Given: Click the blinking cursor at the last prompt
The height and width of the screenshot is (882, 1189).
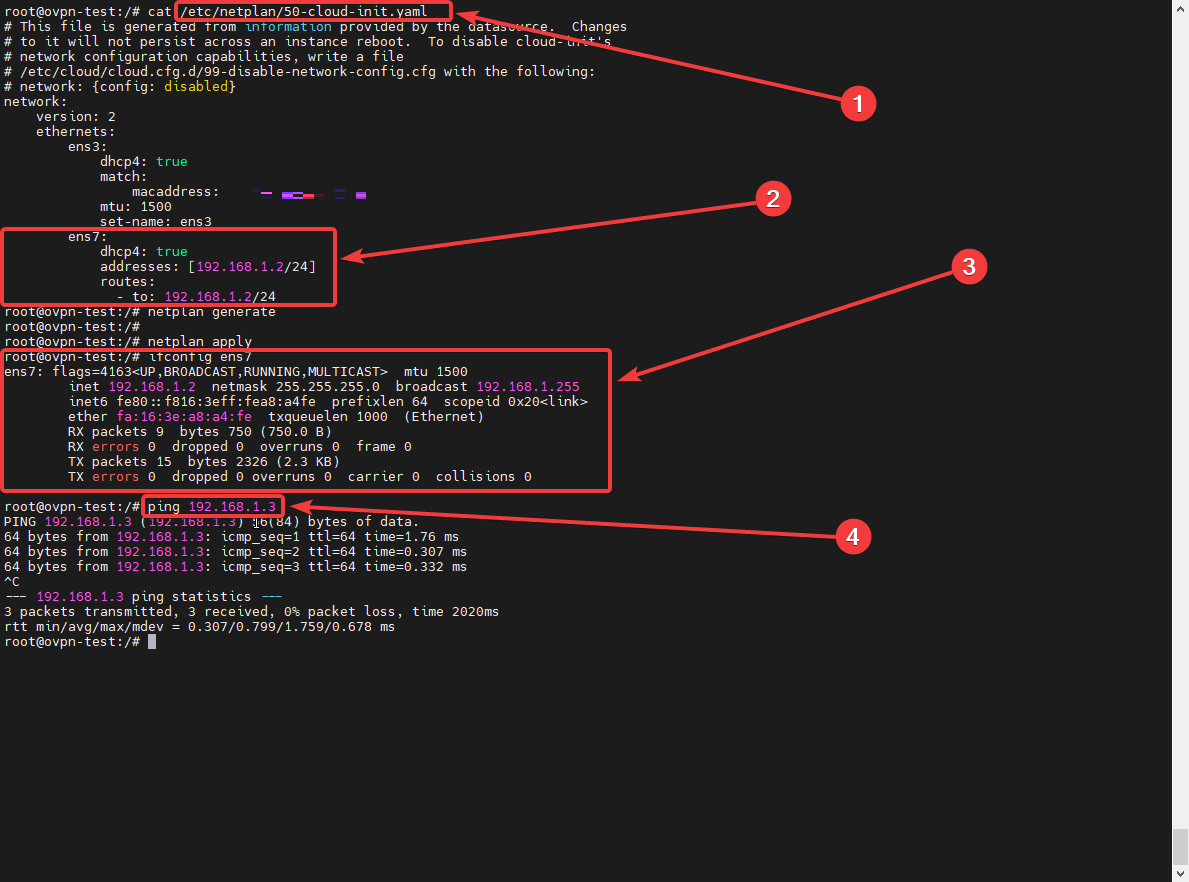Looking at the screenshot, I should coord(152,642).
